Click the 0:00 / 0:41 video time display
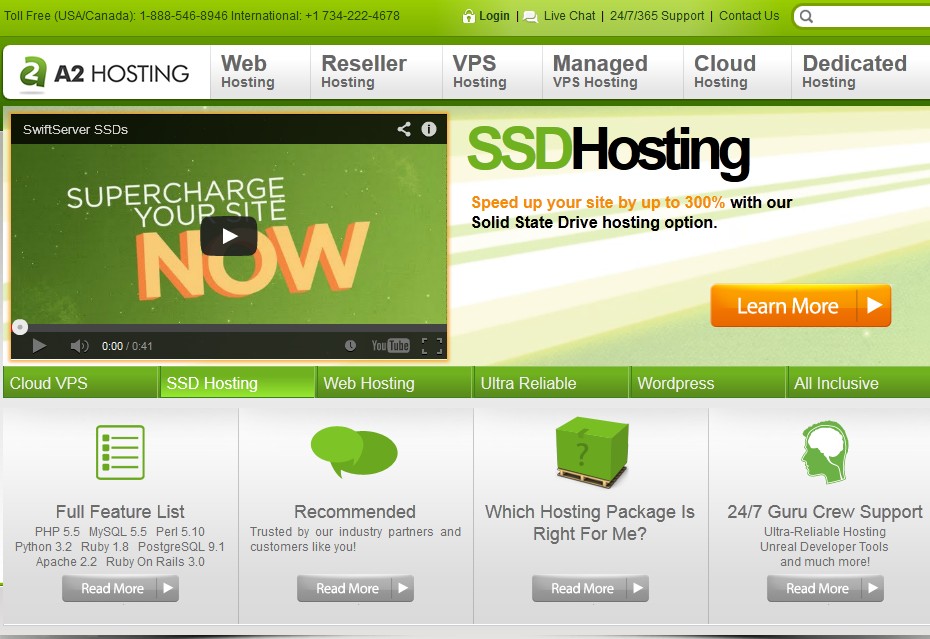This screenshot has width=930, height=639. click(127, 346)
